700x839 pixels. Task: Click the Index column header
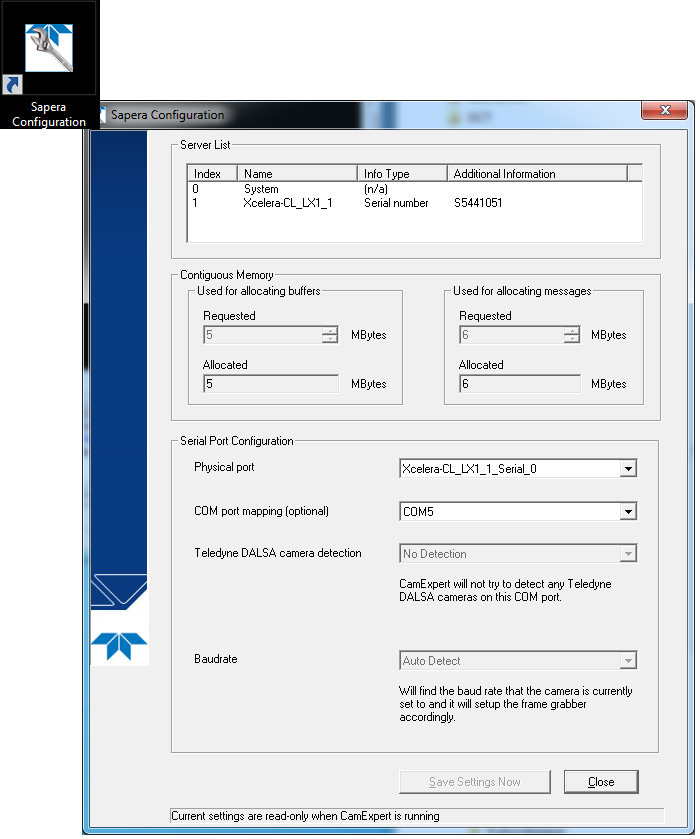pos(212,174)
